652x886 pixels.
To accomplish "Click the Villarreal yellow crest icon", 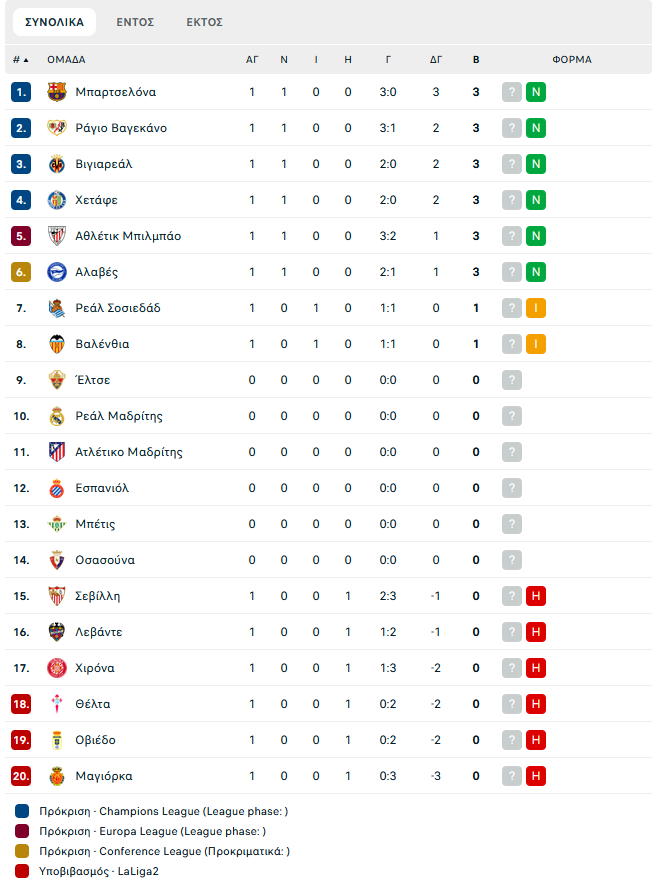I will (56, 164).
